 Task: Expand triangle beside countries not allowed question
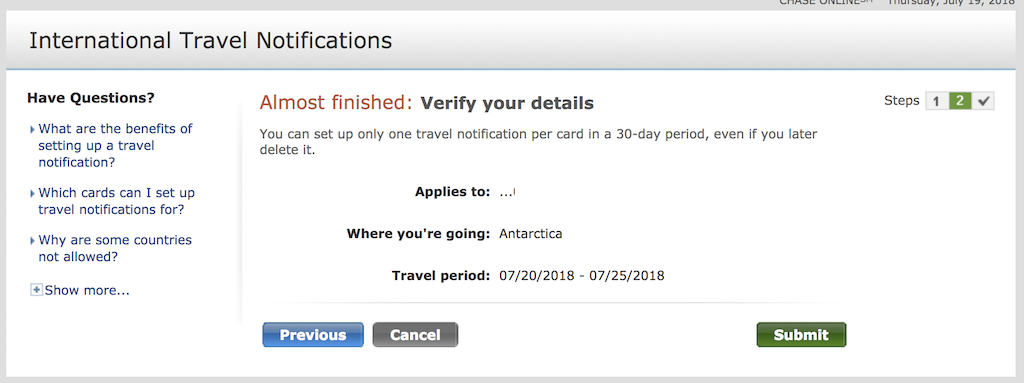[x=33, y=241]
